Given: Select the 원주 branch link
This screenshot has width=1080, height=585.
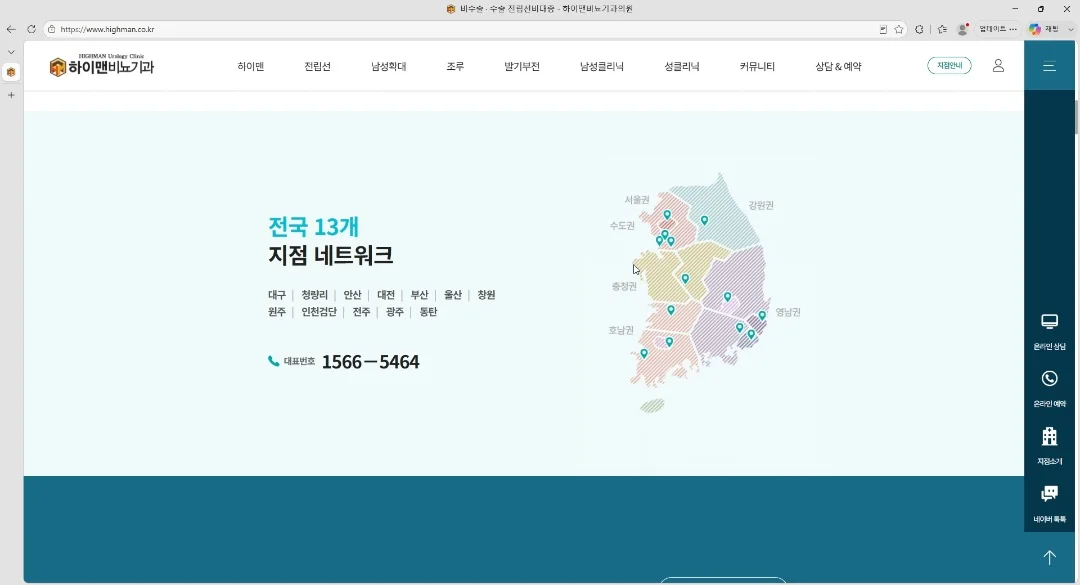Looking at the screenshot, I should (x=277, y=312).
